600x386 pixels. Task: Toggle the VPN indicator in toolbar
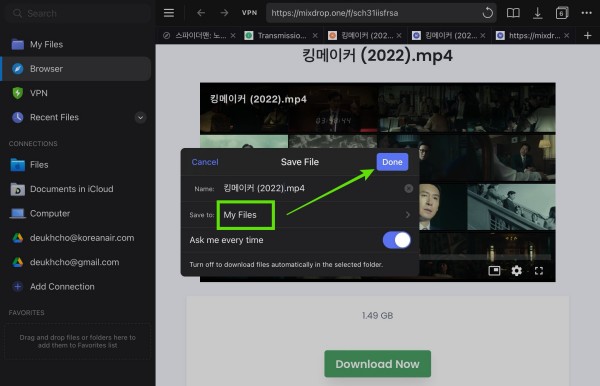pyautogui.click(x=249, y=13)
